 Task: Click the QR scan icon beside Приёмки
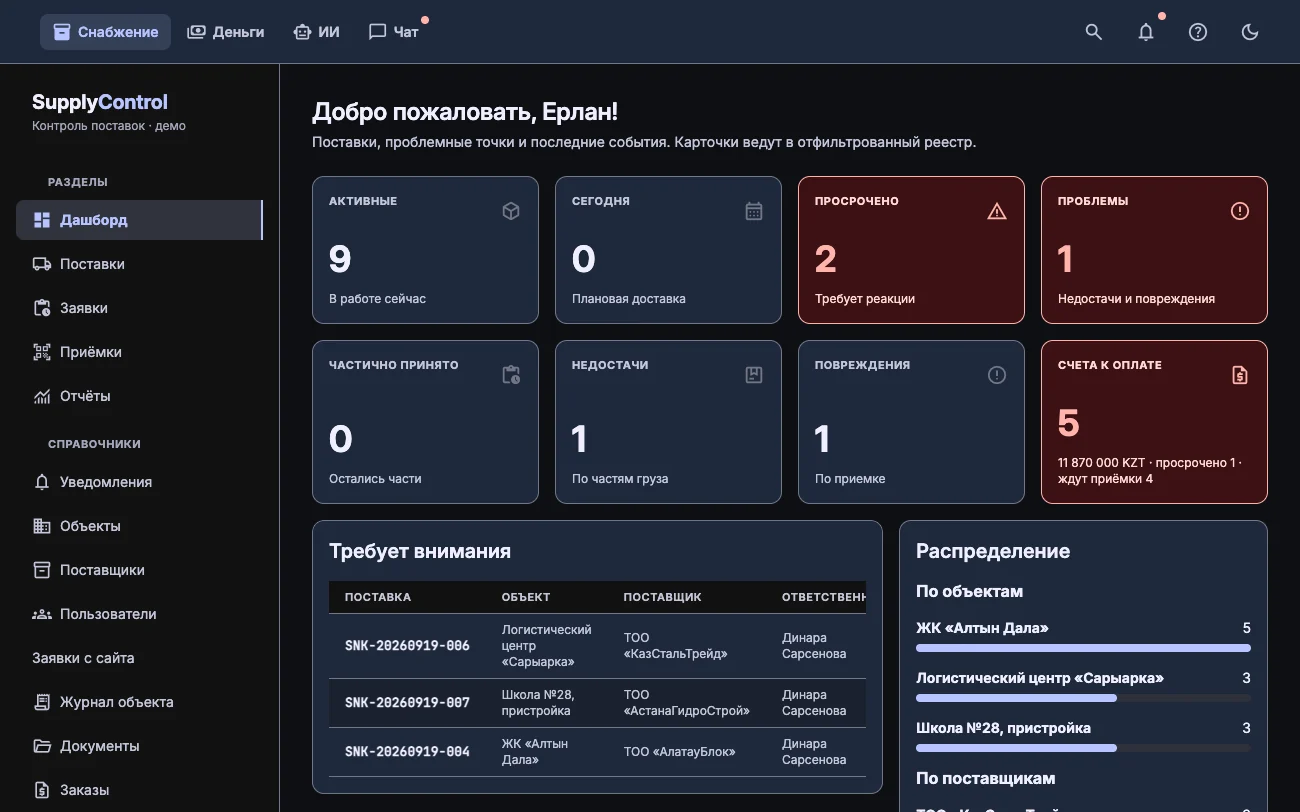(x=42, y=352)
